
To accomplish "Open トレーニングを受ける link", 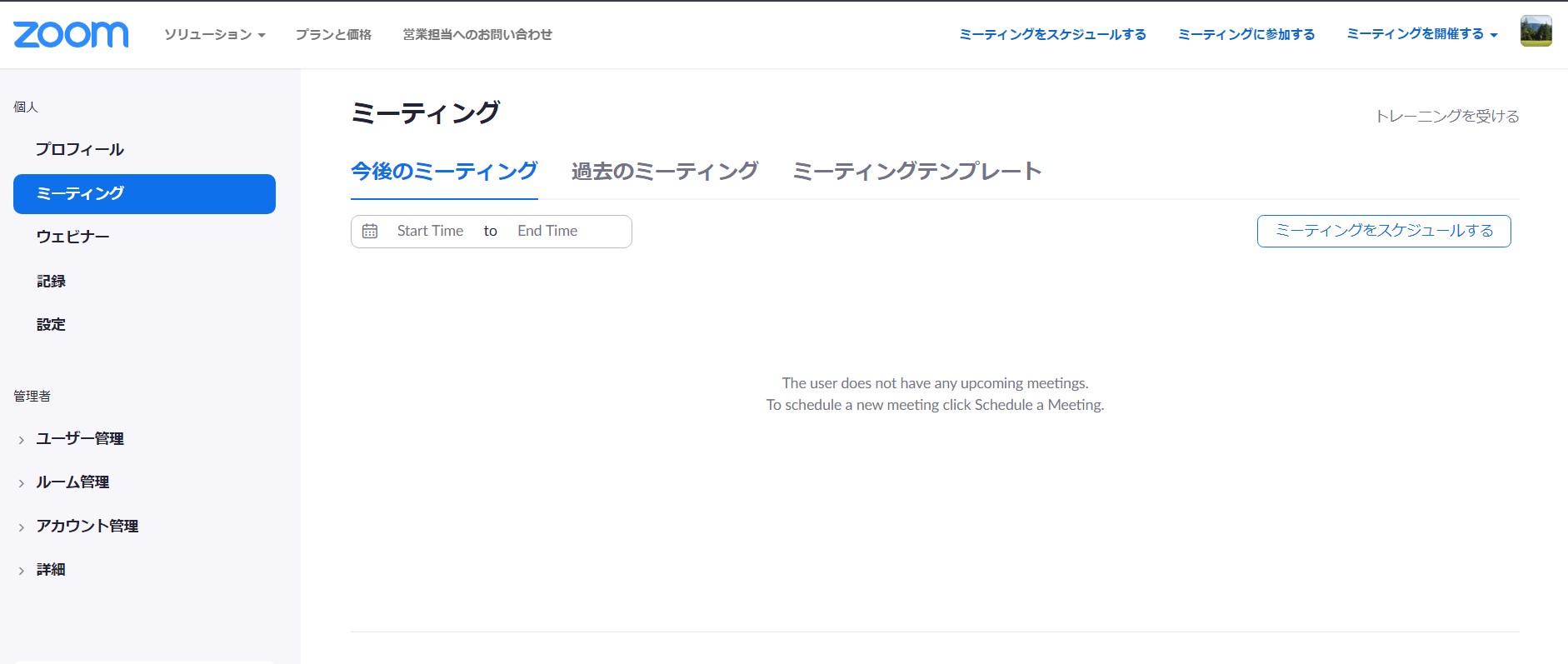I will [1446, 117].
